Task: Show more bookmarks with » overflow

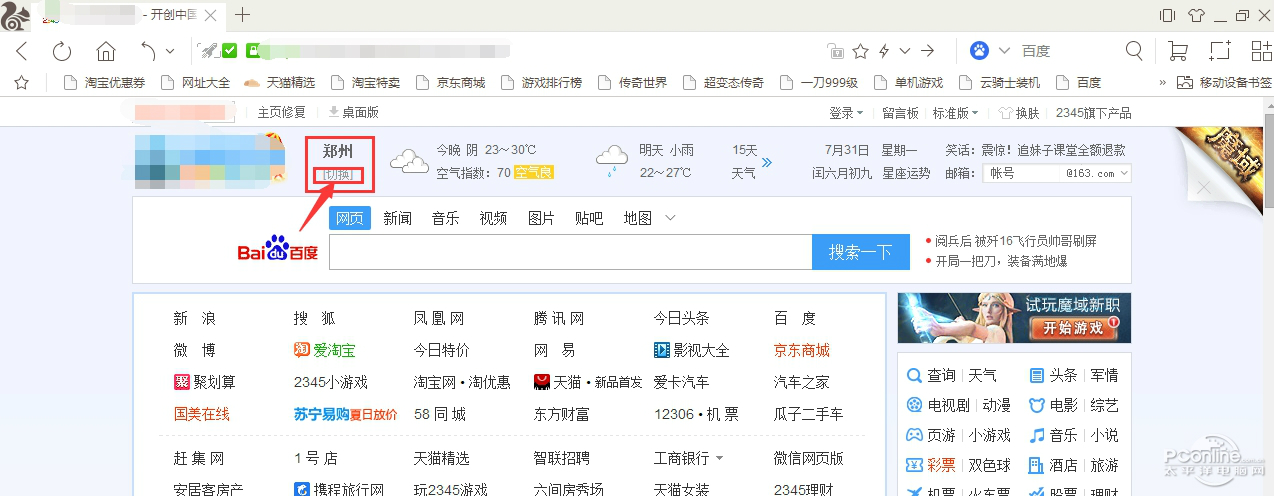Action: pos(1163,83)
